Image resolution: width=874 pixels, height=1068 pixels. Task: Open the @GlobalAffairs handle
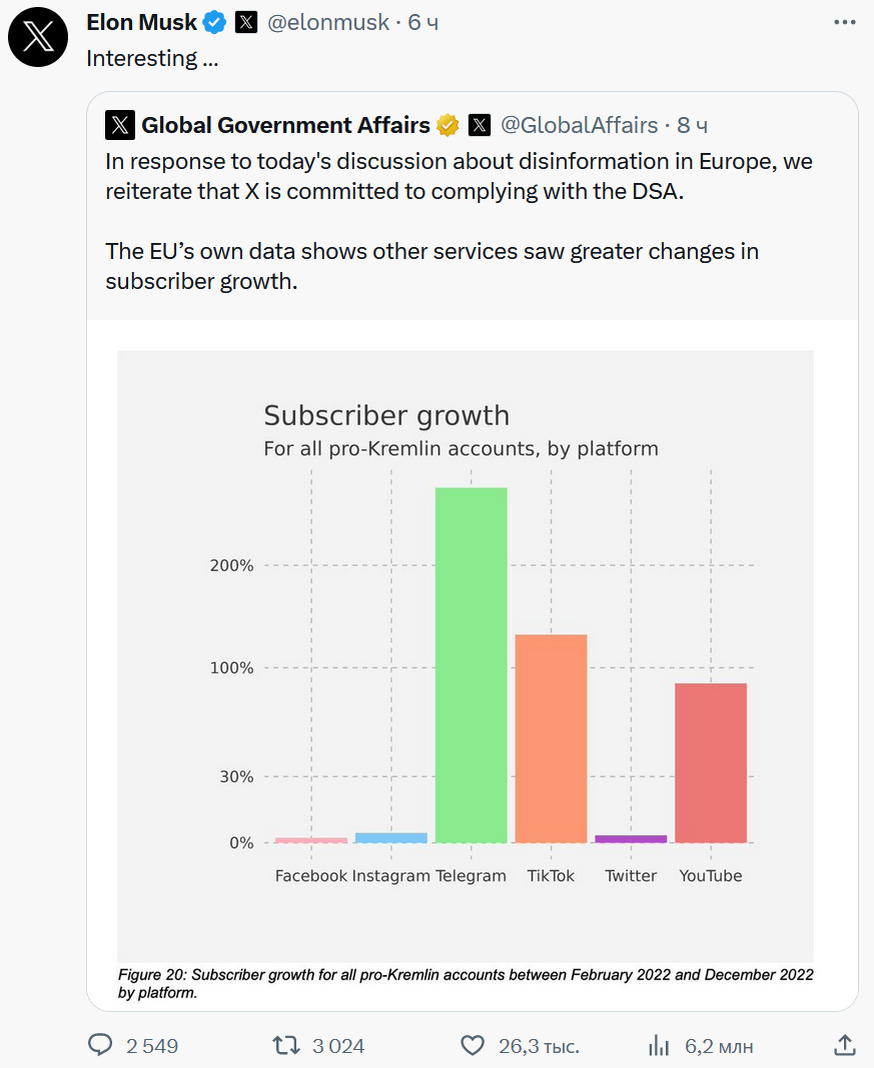pos(579,125)
